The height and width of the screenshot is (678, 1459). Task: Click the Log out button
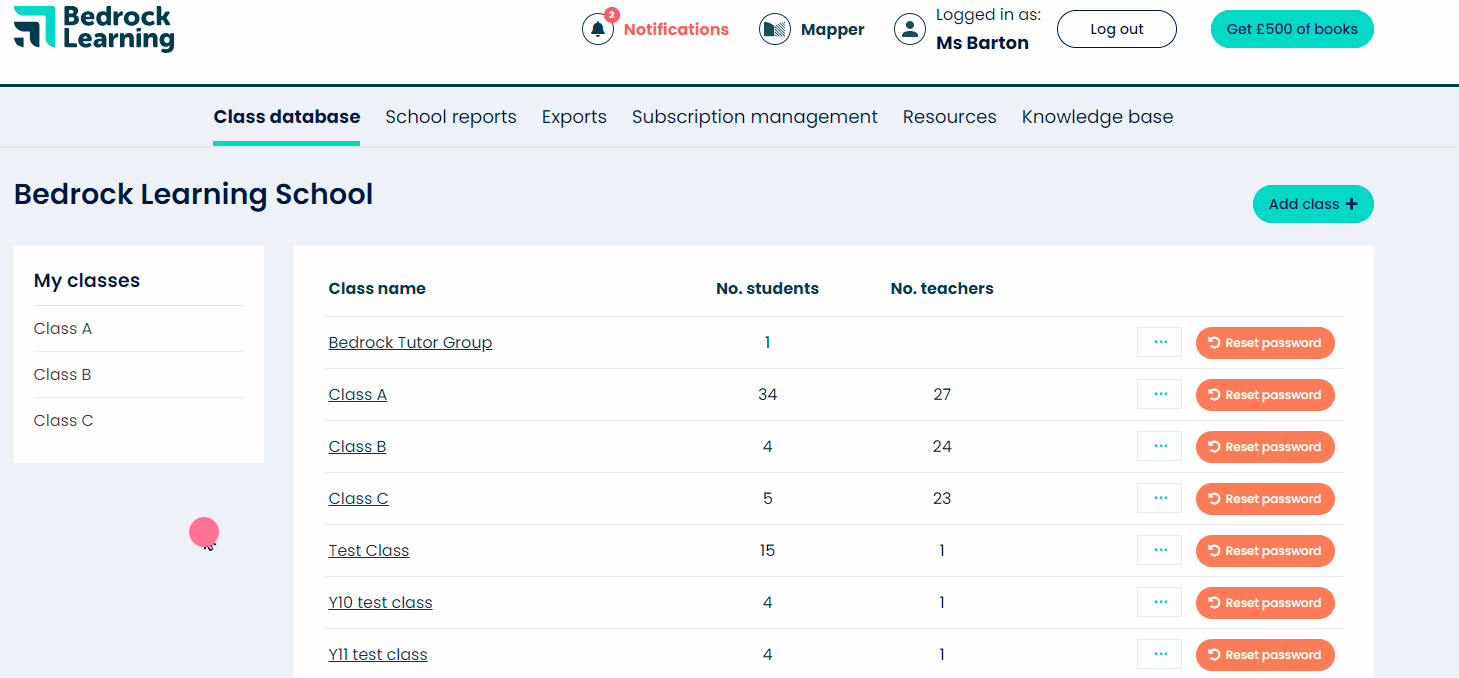click(x=1117, y=29)
